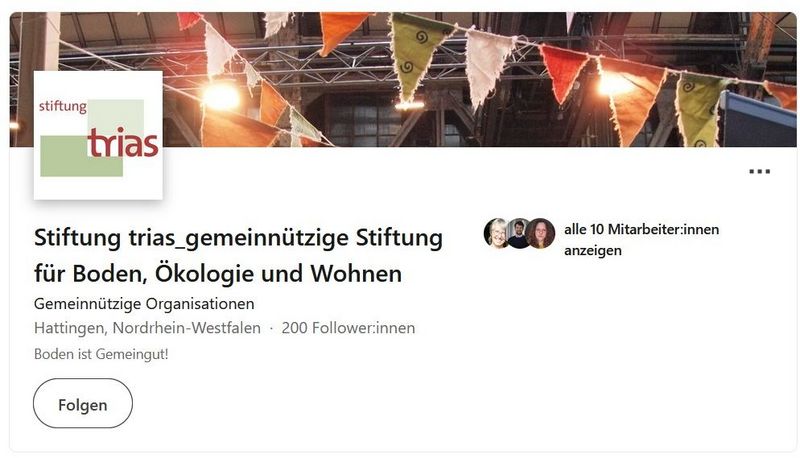The width and height of the screenshot is (800, 458).
Task: Click the word stiftung in the logo
Action: coord(63,106)
